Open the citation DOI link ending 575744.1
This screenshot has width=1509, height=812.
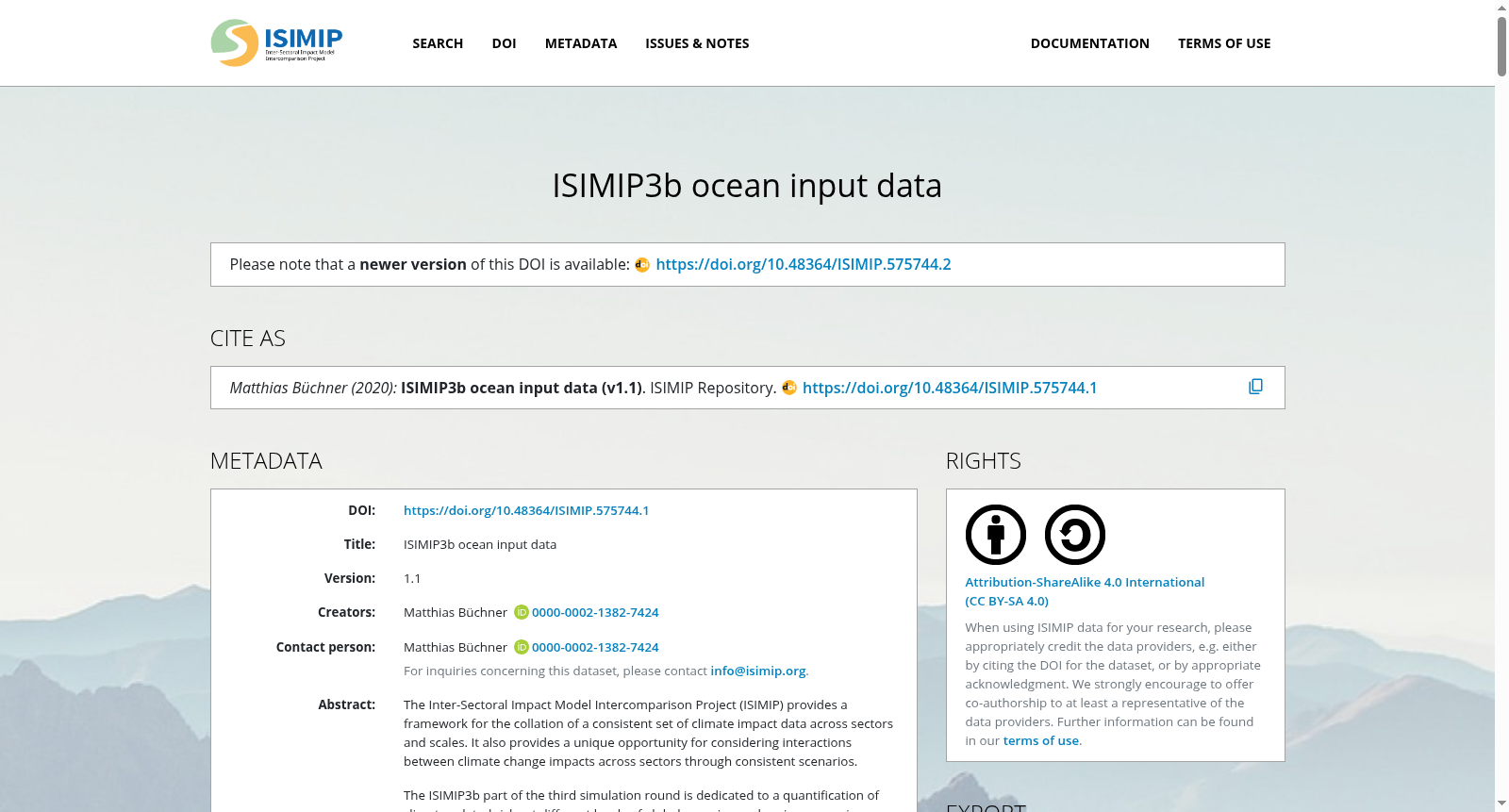pyautogui.click(x=950, y=388)
